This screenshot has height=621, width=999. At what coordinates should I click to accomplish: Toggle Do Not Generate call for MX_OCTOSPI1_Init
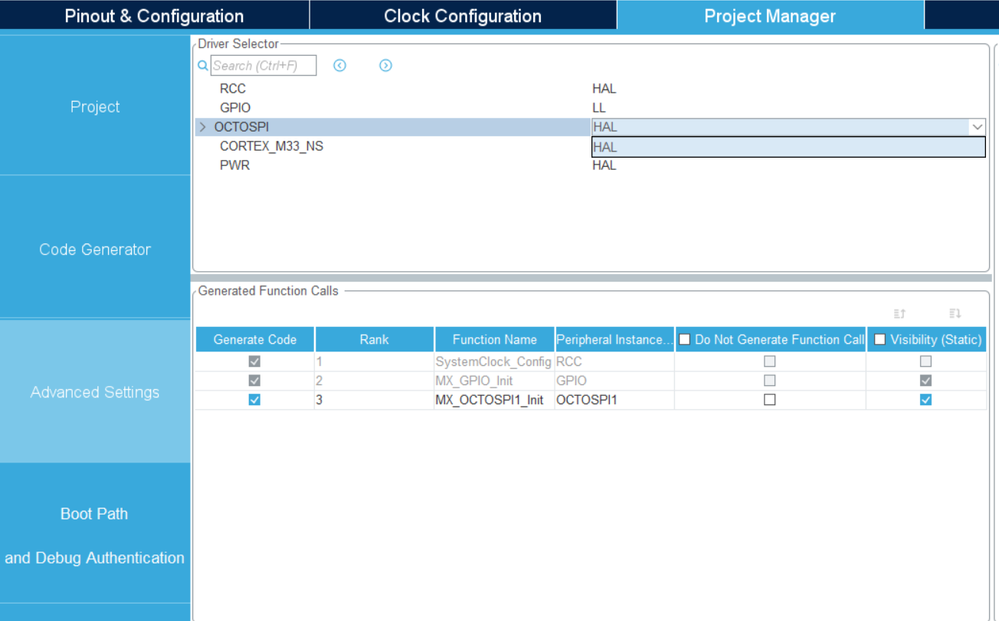pyautogui.click(x=770, y=400)
